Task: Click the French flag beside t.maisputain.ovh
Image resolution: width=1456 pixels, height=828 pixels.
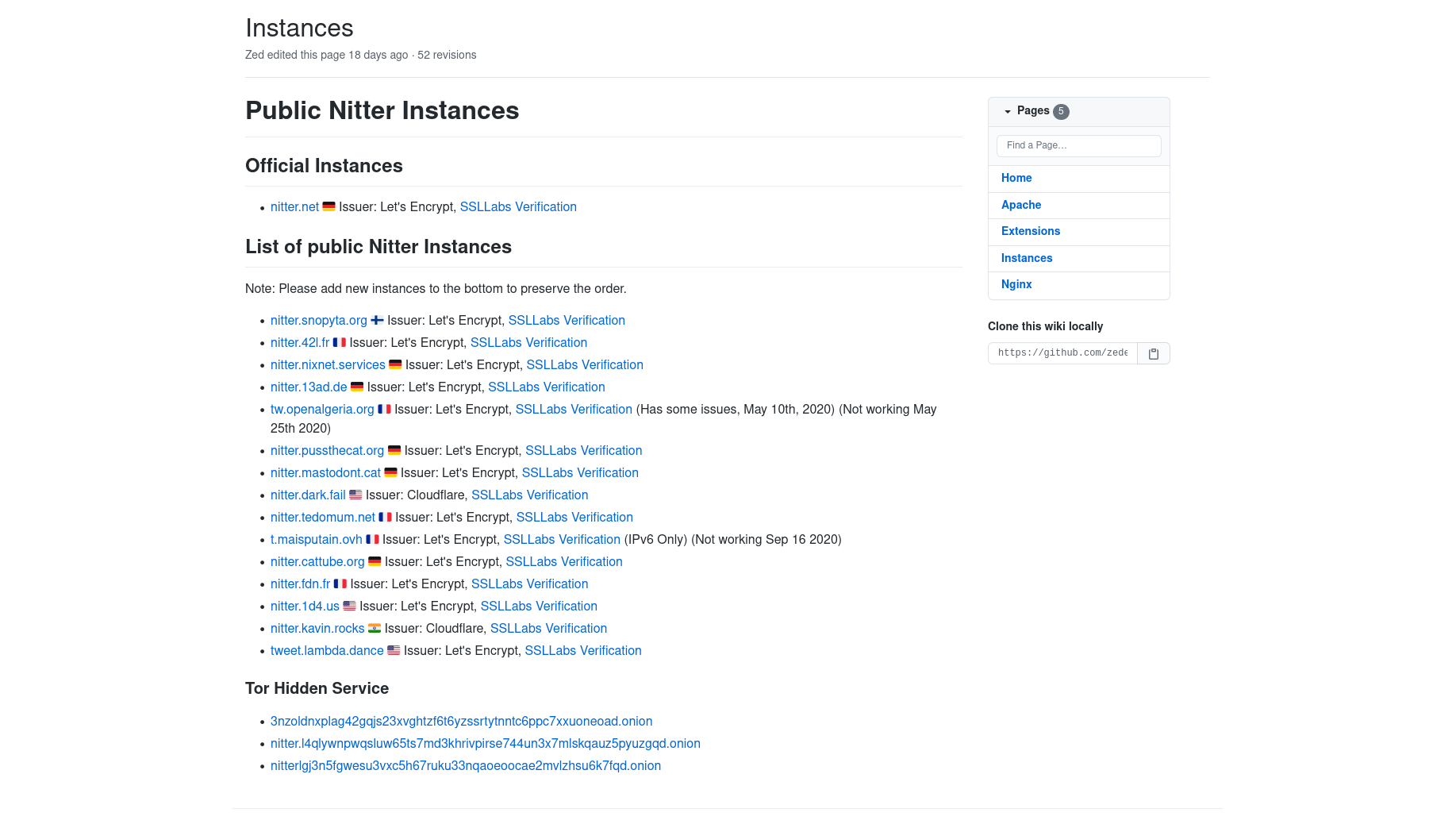Action: tap(372, 539)
